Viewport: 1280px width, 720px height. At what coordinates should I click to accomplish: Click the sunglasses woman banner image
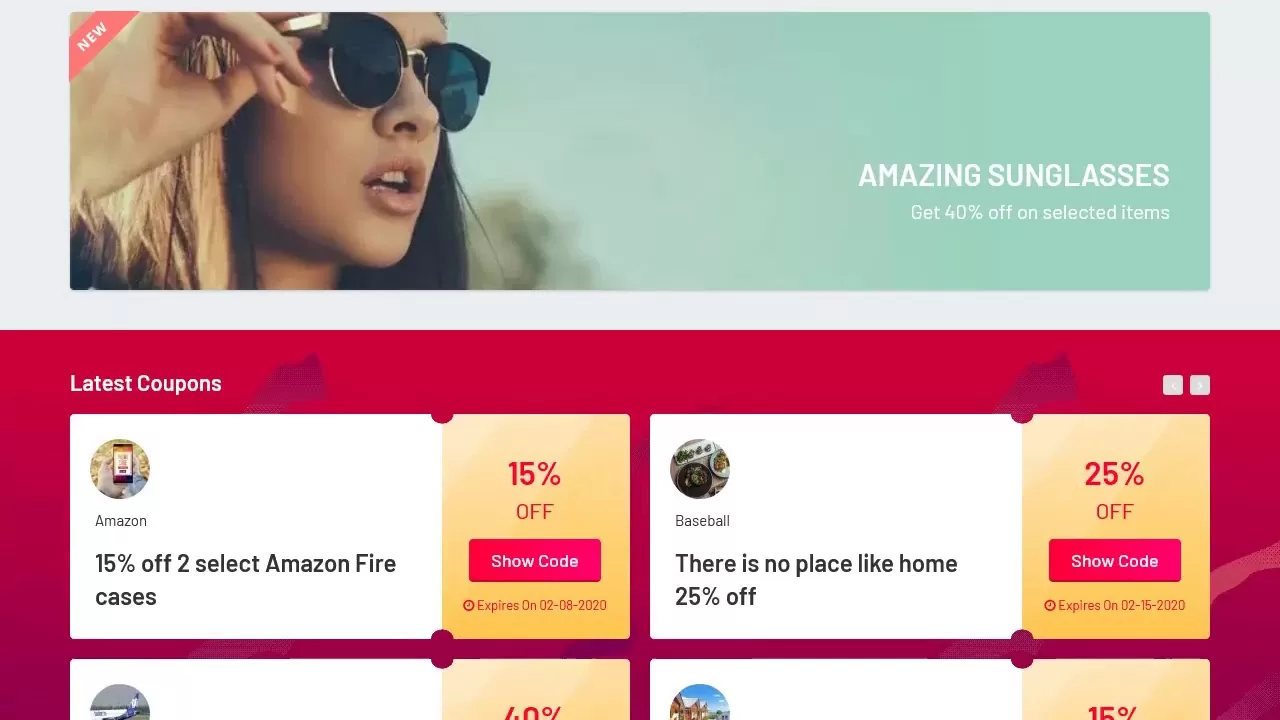pyautogui.click(x=640, y=151)
